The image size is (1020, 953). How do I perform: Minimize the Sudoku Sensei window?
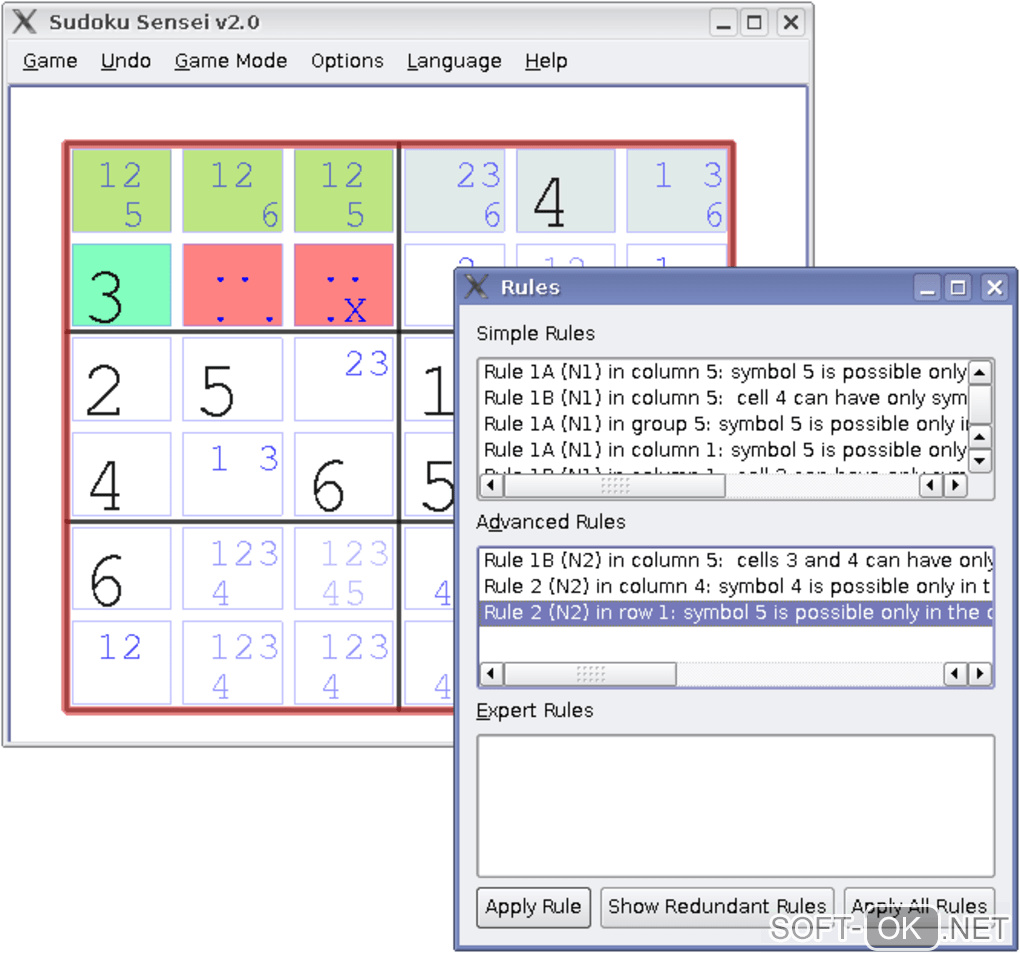click(723, 23)
